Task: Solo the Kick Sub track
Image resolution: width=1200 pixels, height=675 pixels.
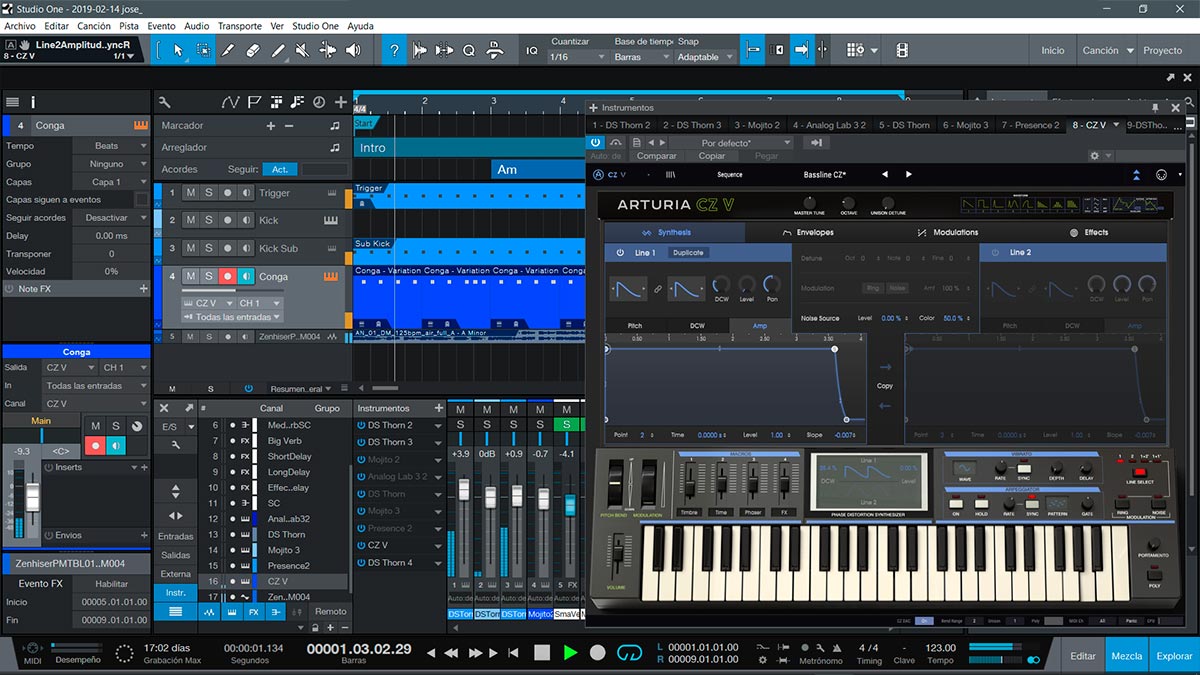Action: (x=209, y=248)
